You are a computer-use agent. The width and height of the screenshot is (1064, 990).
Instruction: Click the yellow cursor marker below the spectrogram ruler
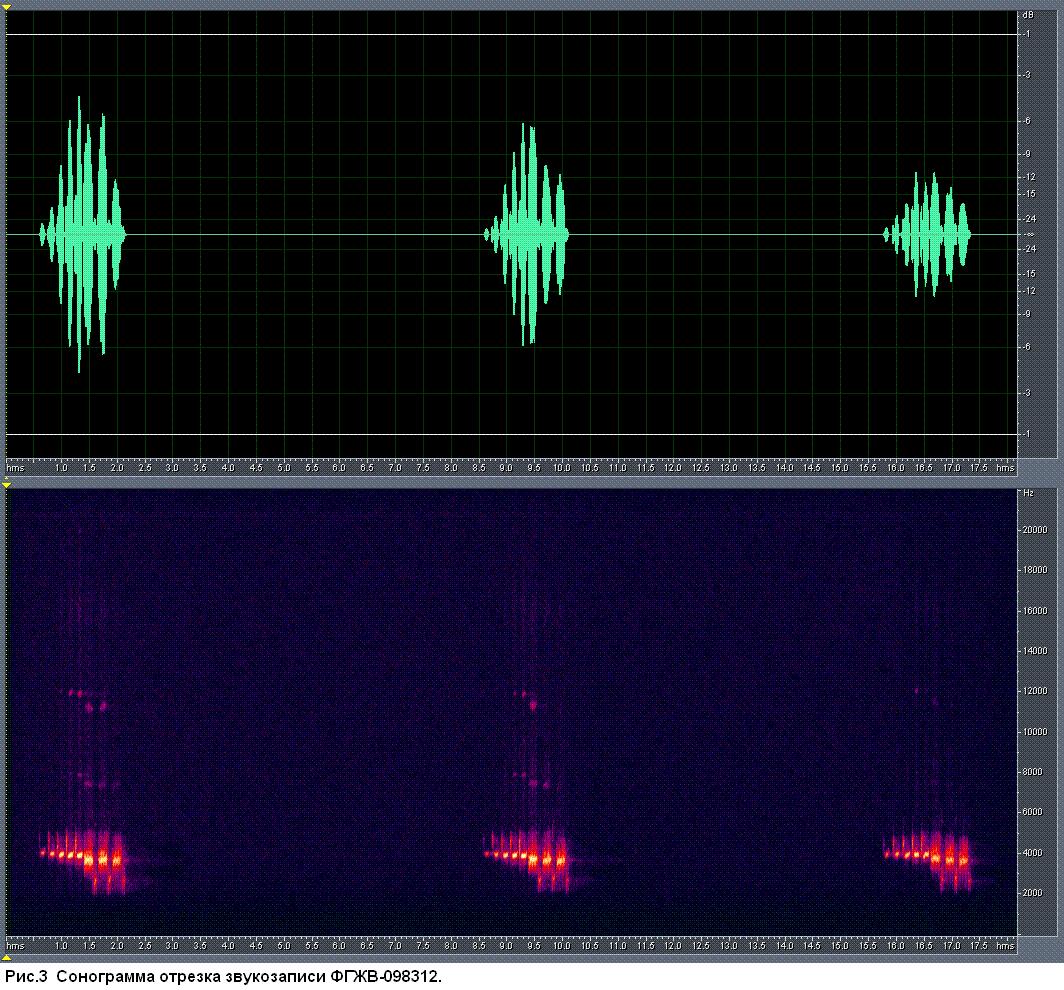click(6, 958)
